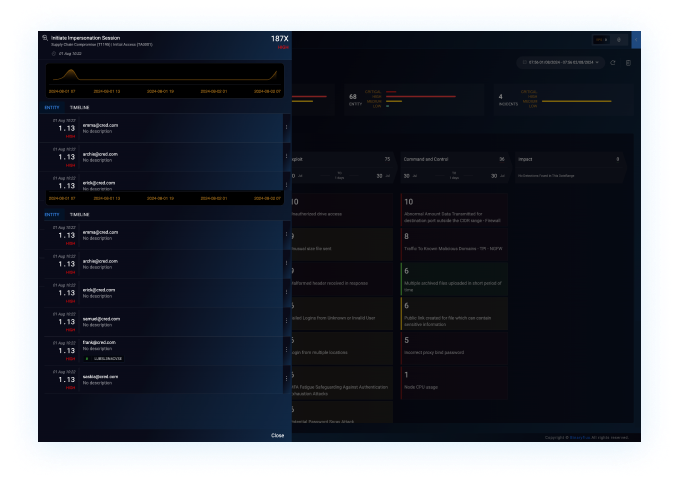Click the user profile icon in top bar
The height and width of the screenshot is (481, 679).
620,39
